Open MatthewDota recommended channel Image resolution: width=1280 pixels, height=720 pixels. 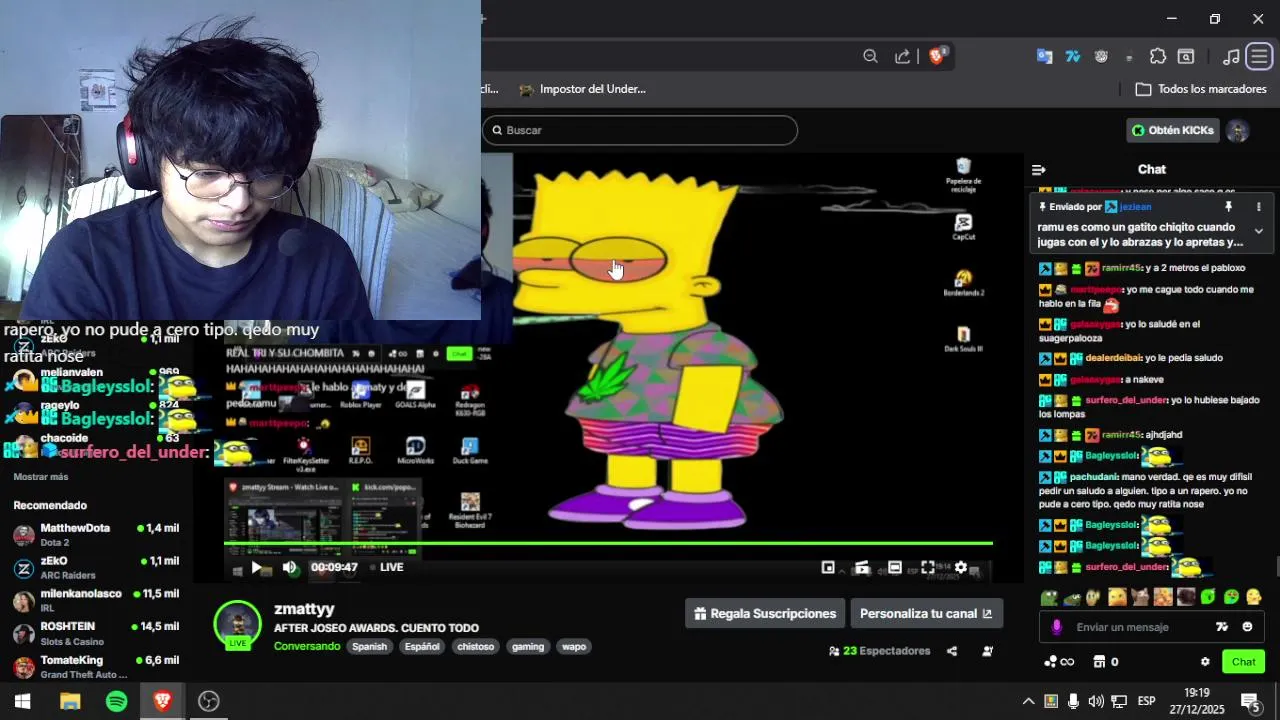click(97, 535)
